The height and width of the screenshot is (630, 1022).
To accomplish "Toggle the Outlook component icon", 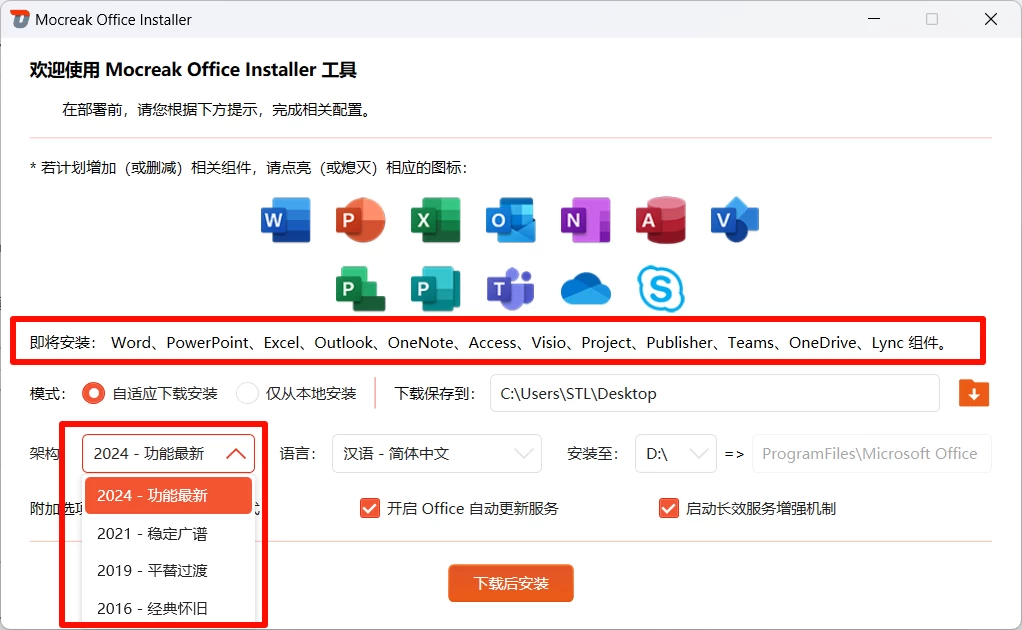I will pos(510,220).
